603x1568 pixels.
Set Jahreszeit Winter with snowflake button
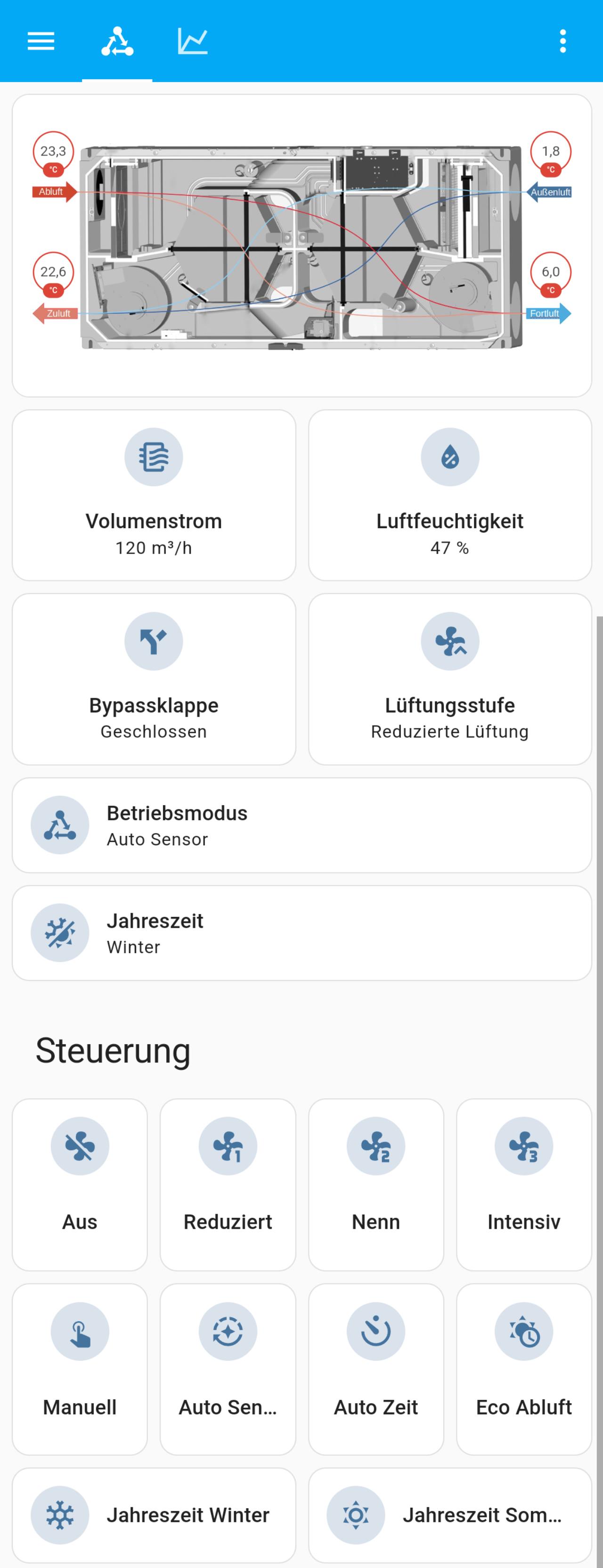point(154,1515)
